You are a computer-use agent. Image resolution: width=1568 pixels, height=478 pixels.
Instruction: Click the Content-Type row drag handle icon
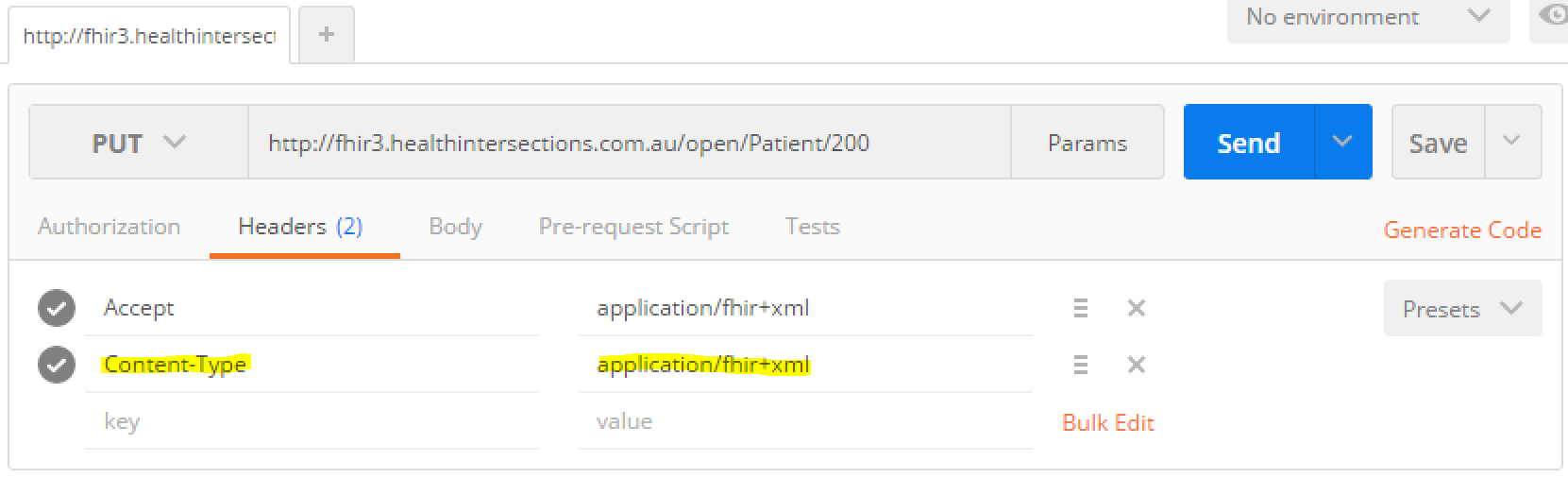[1081, 365]
